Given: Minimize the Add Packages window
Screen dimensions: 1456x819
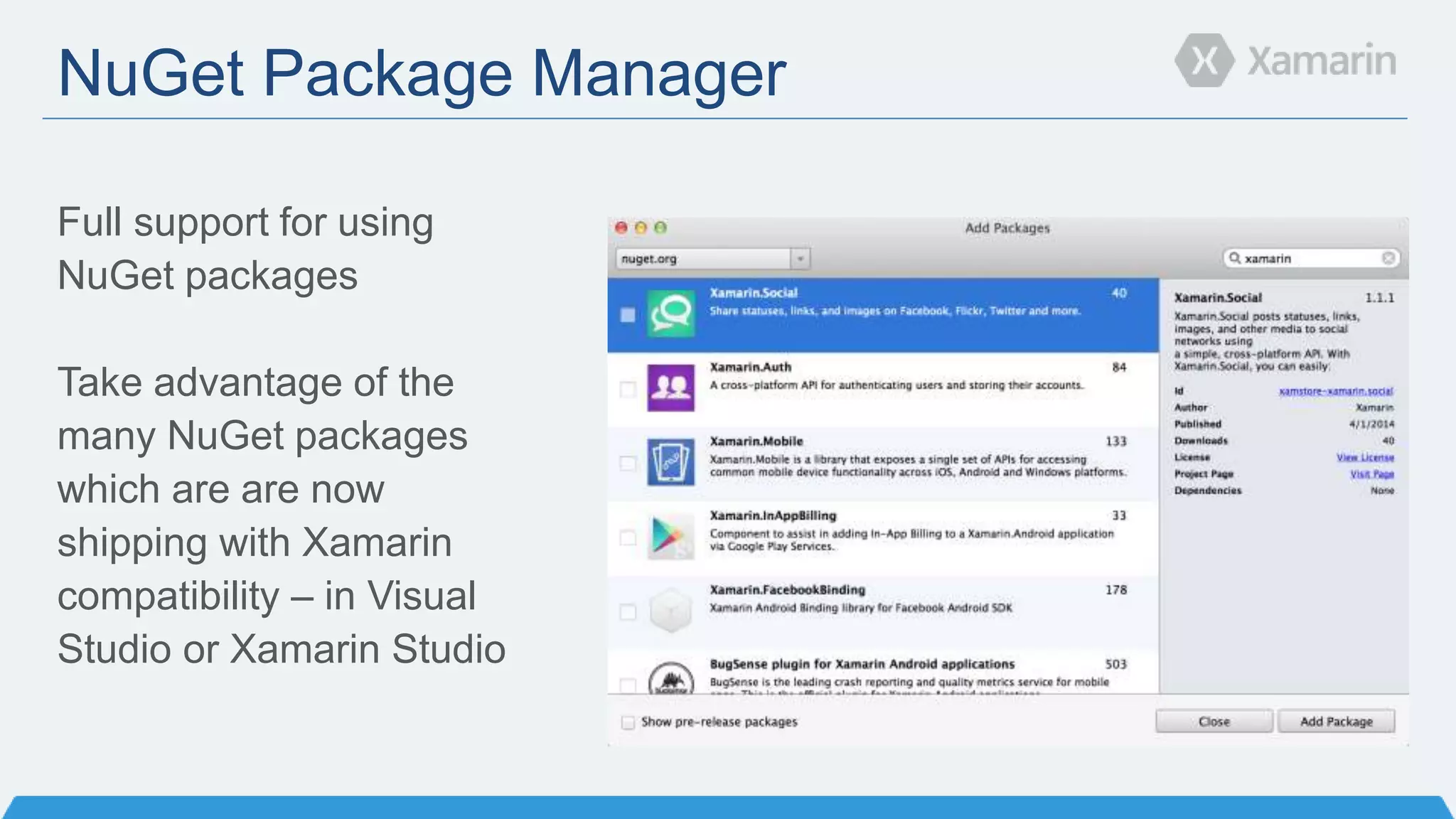Looking at the screenshot, I should 641,227.
